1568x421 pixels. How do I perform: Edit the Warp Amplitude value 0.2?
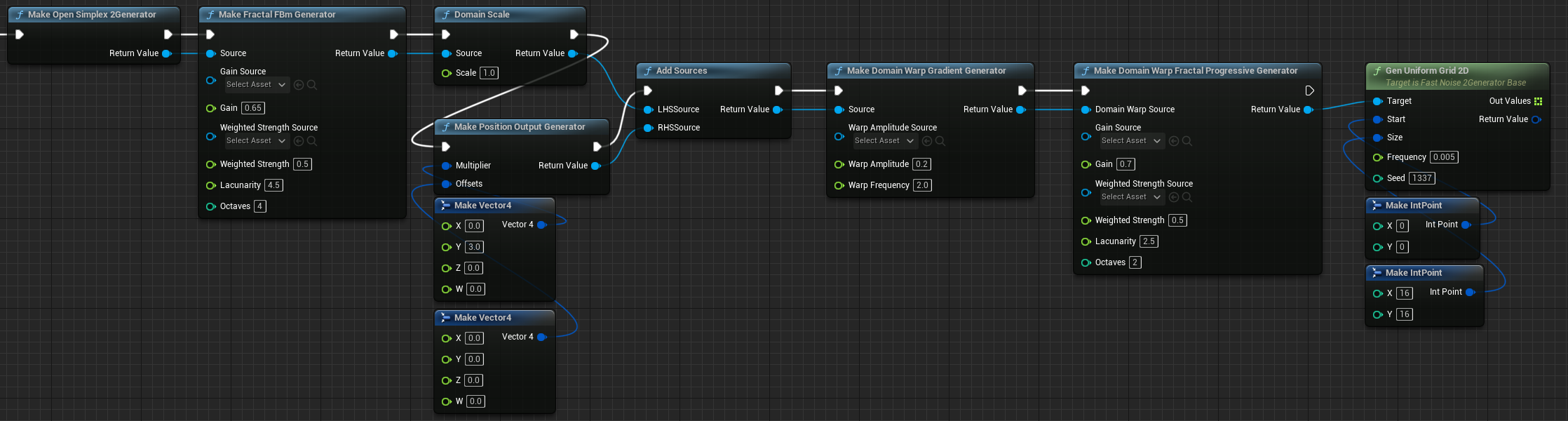click(x=921, y=164)
